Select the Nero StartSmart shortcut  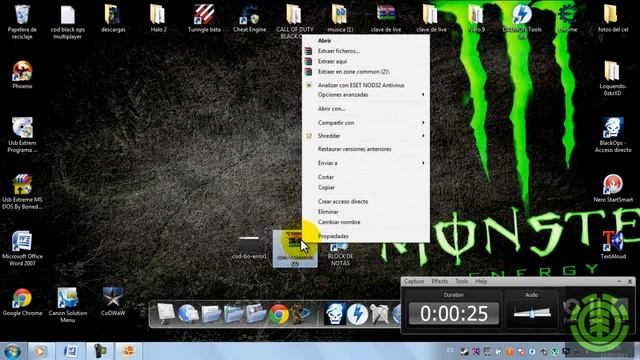tap(613, 188)
